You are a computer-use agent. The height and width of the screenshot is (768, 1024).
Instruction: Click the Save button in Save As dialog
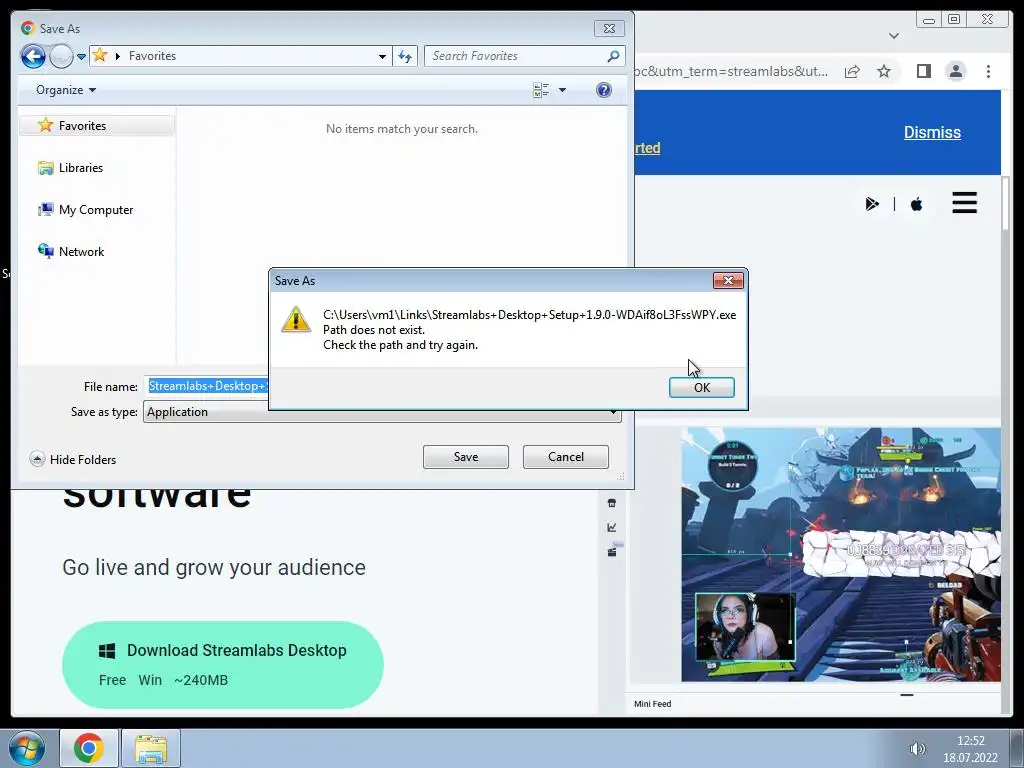pyautogui.click(x=466, y=456)
